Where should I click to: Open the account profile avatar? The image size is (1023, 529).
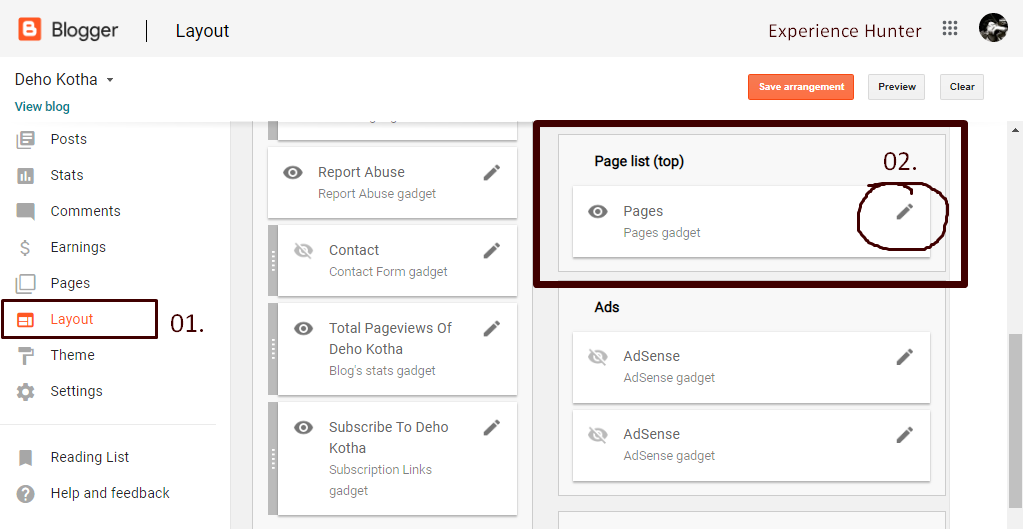[x=993, y=28]
